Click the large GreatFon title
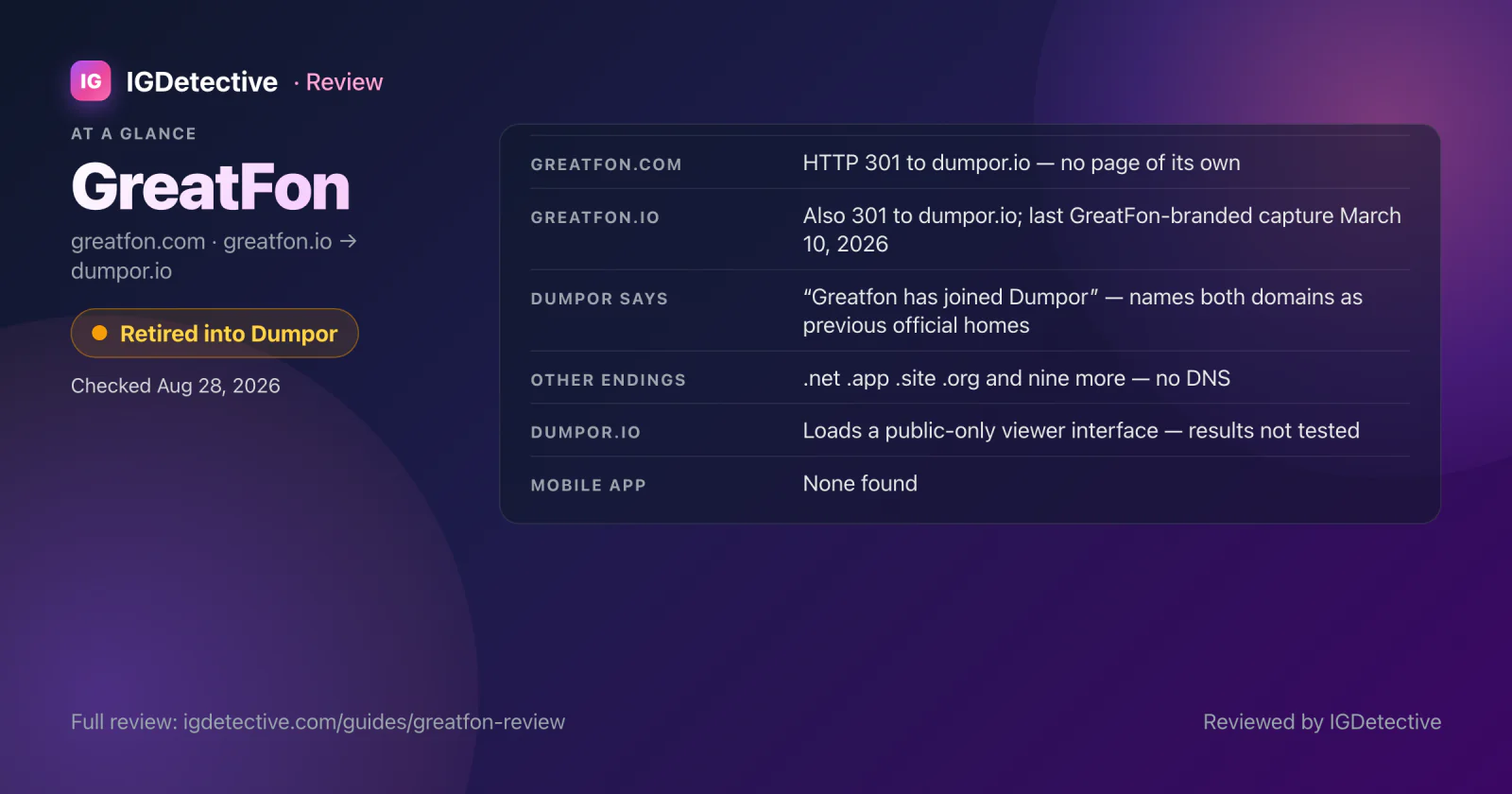 click(211, 187)
